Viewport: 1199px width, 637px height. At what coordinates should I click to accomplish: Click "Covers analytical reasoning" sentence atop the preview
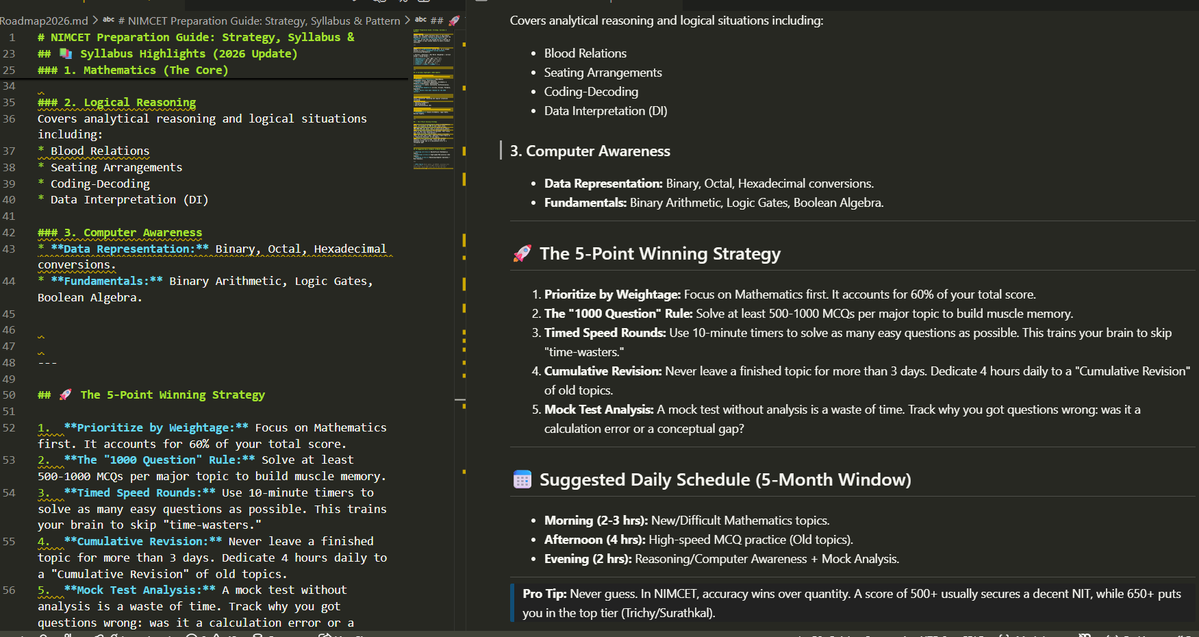click(x=667, y=20)
